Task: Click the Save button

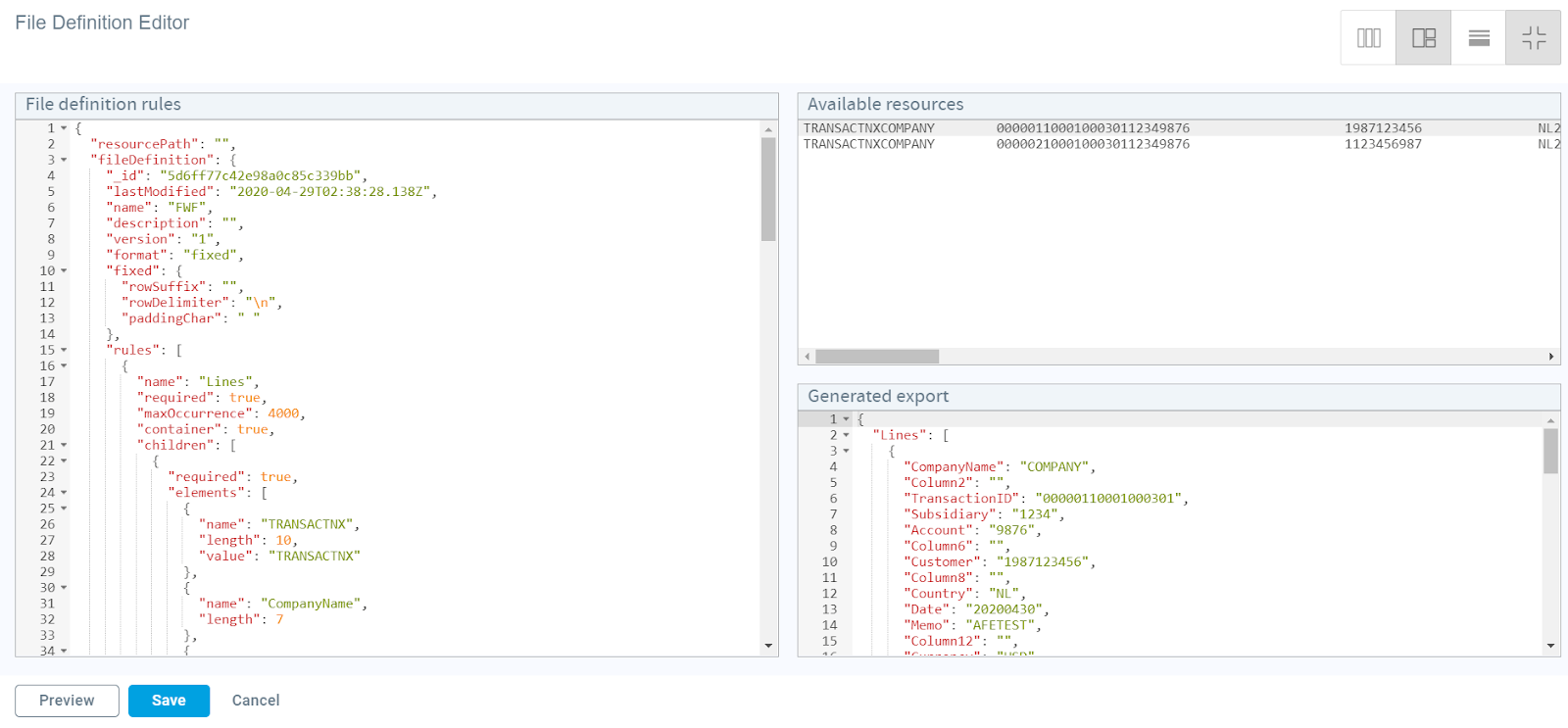Action: pos(169,701)
